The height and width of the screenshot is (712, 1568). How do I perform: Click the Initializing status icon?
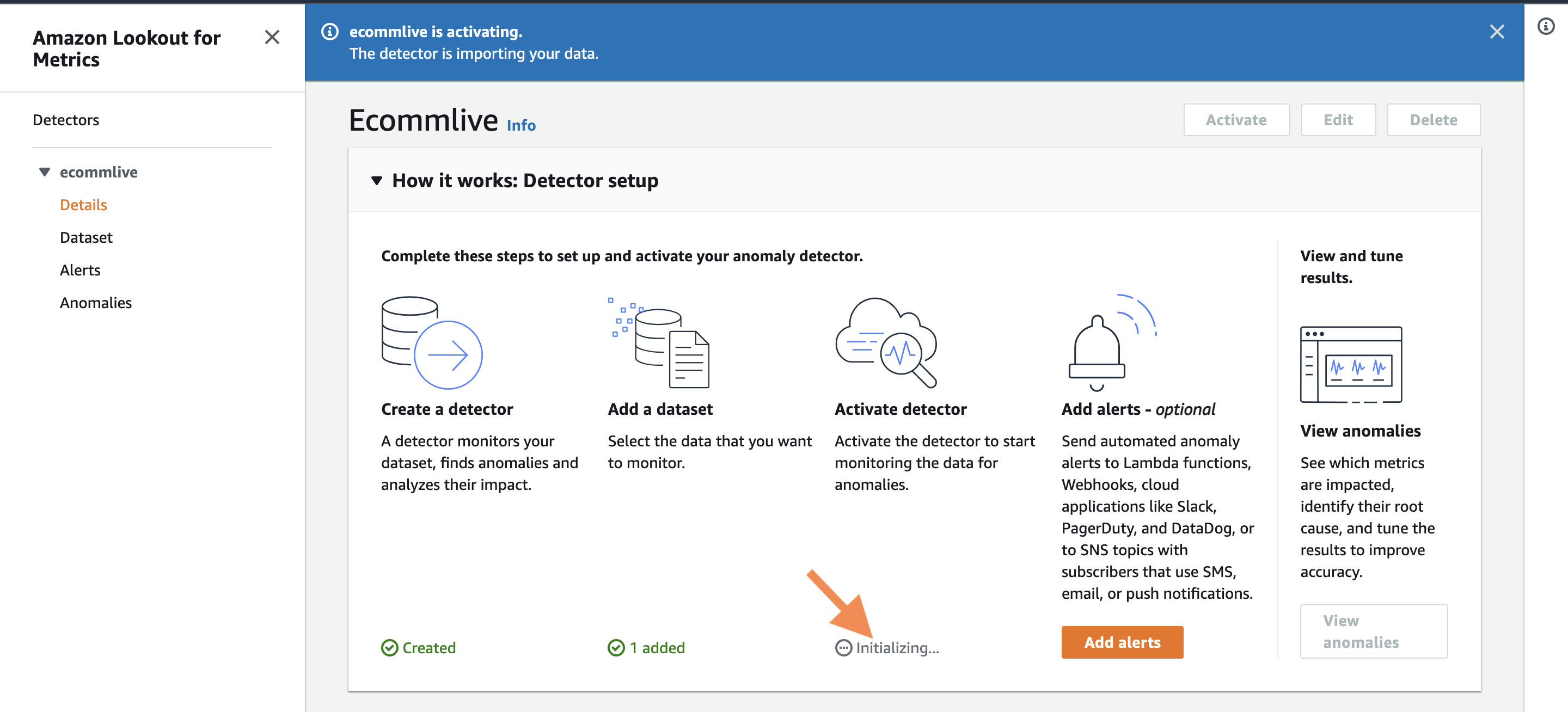[x=843, y=648]
